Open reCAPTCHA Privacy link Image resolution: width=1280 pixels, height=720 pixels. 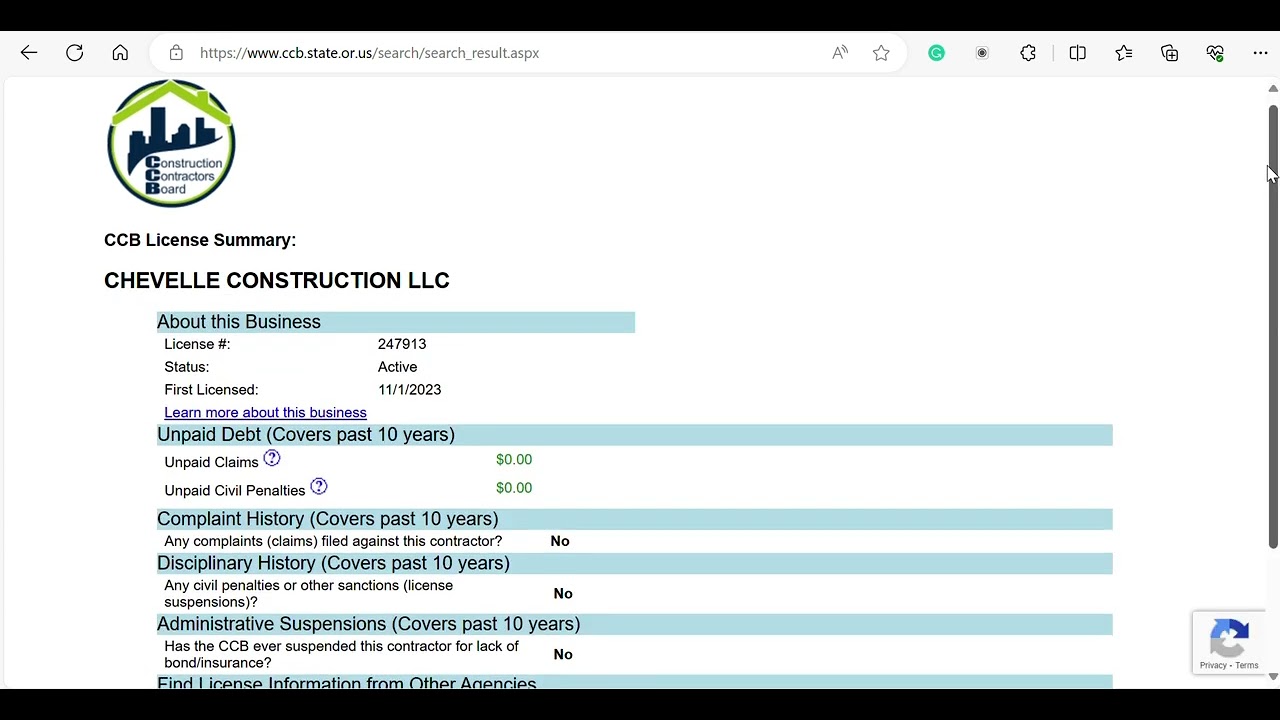[x=1213, y=665]
